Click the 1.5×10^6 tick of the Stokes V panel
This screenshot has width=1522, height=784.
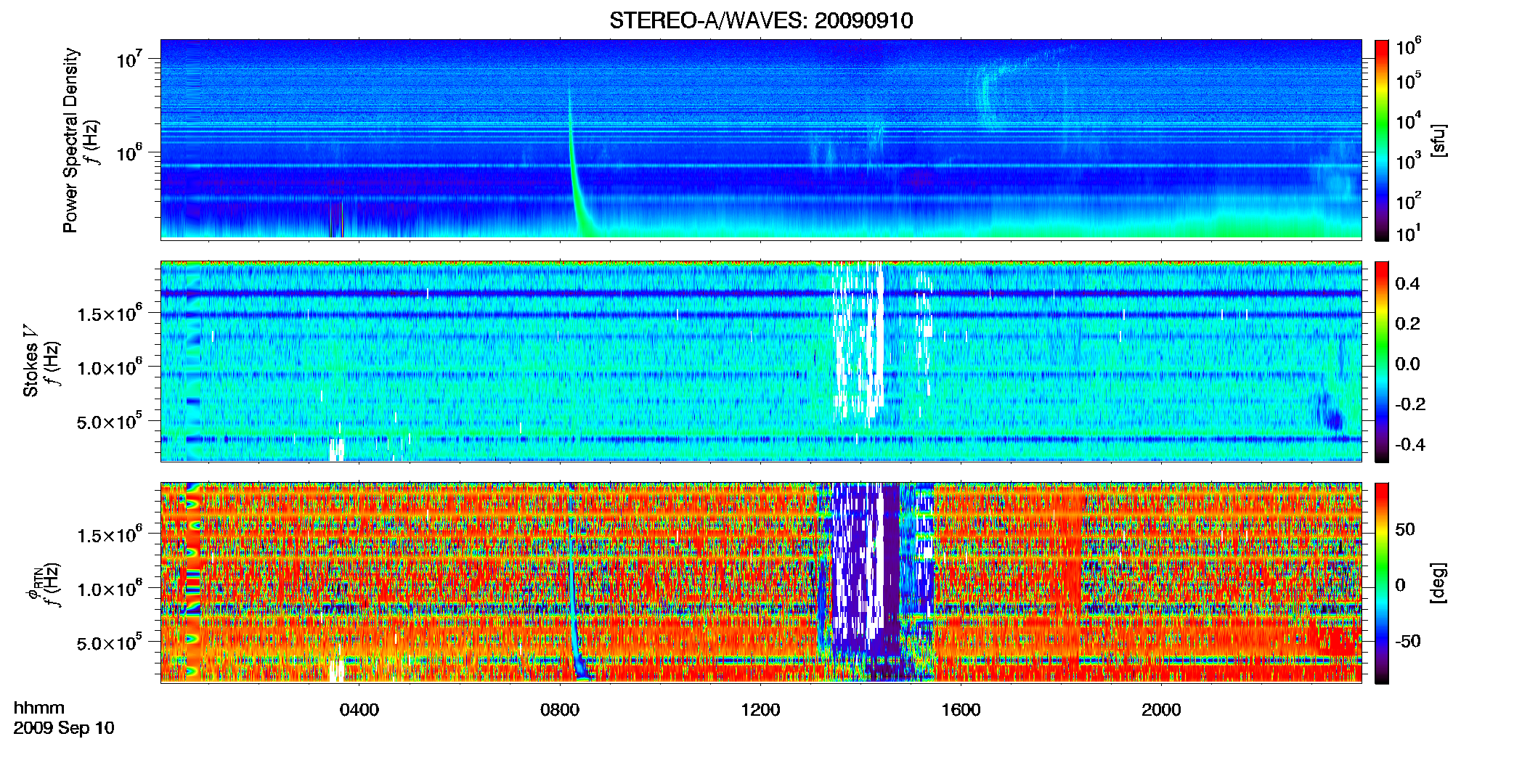[109, 313]
